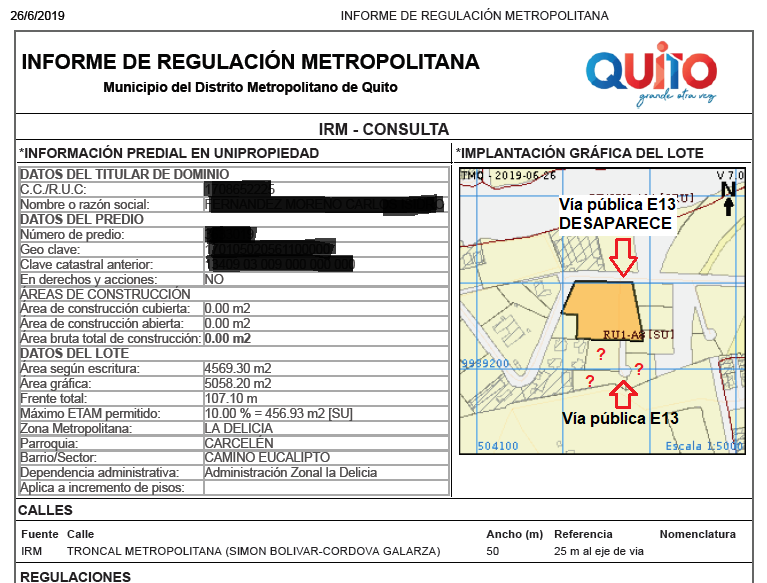Click the CARCELÉN parroquia value
This screenshot has width=767, height=583.
[x=239, y=443]
